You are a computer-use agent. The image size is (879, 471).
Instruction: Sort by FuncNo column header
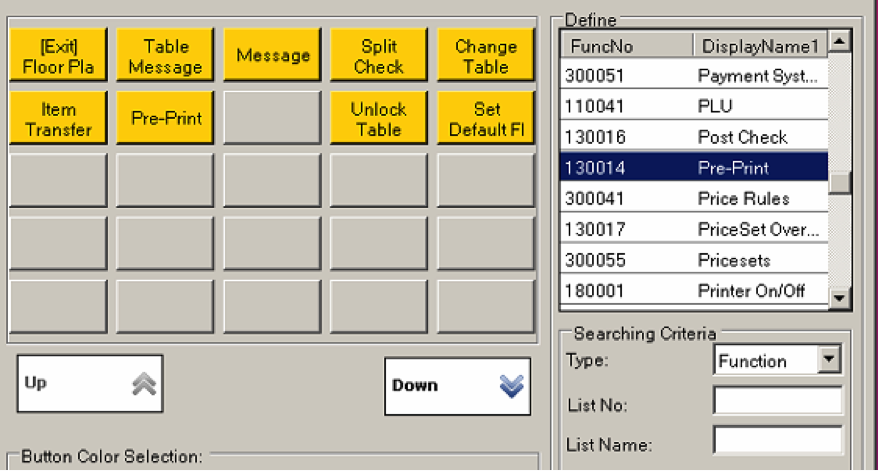tap(627, 45)
